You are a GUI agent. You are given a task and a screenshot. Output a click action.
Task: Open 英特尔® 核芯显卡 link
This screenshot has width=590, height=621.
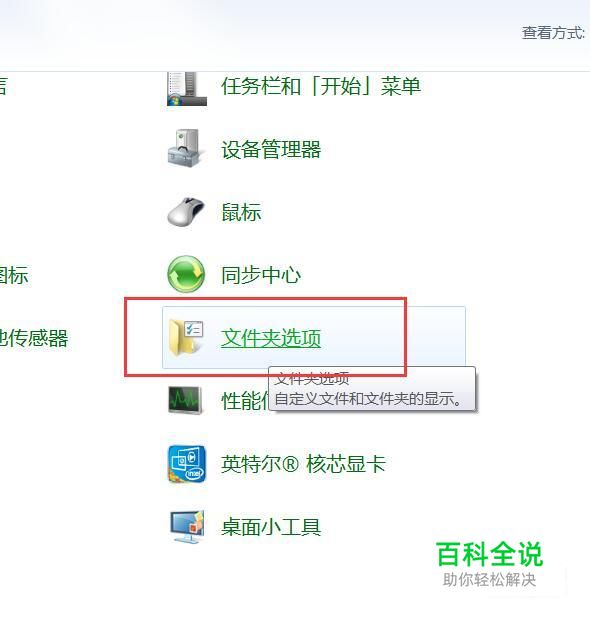pos(303,464)
